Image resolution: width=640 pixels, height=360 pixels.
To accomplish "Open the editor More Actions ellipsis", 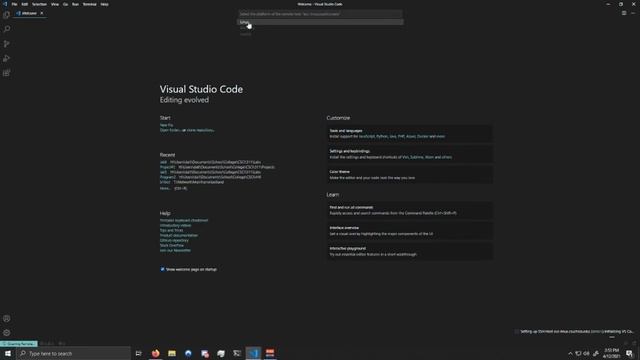I will (x=633, y=13).
